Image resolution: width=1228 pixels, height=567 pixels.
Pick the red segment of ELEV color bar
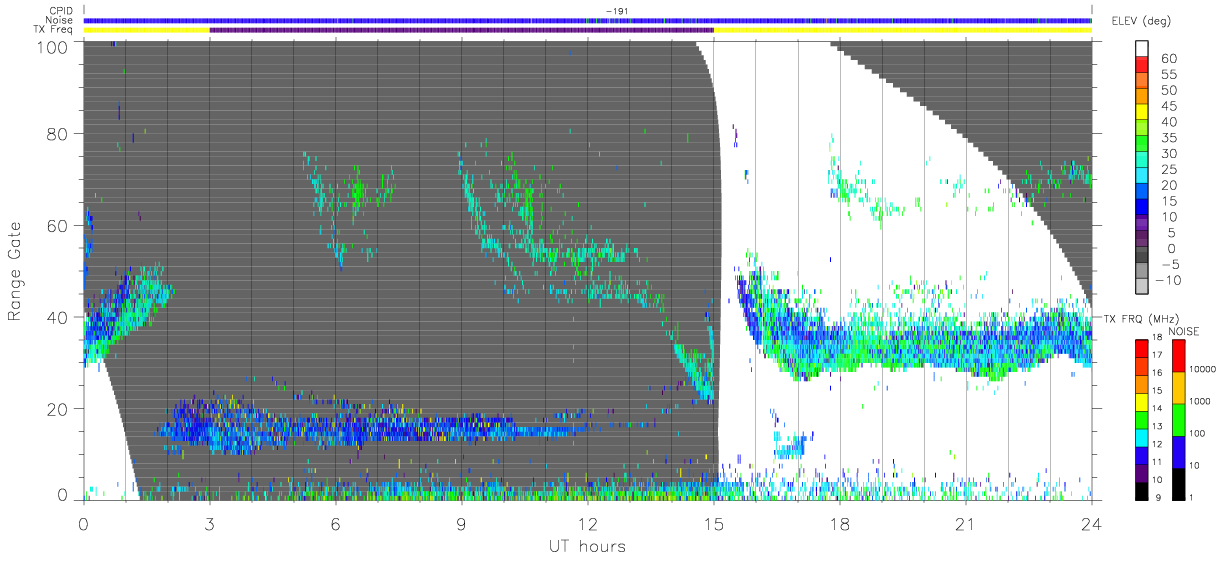(x=1142, y=65)
